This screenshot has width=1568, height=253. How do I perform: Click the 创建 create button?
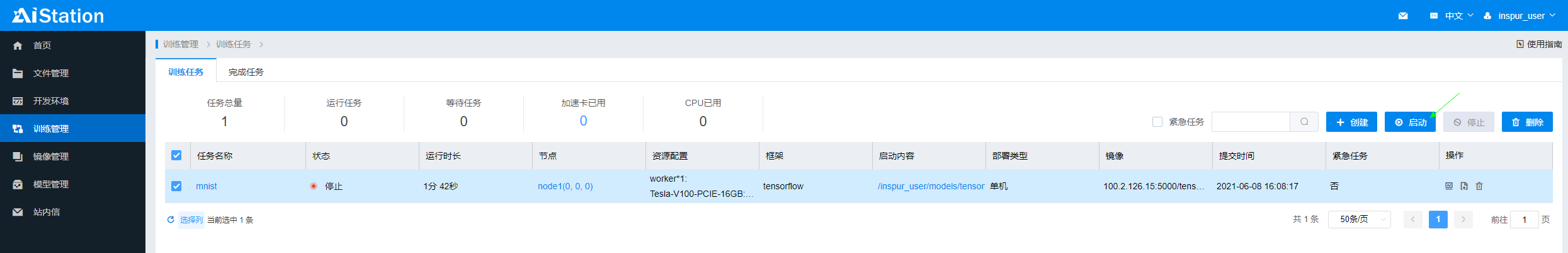[x=1351, y=122]
